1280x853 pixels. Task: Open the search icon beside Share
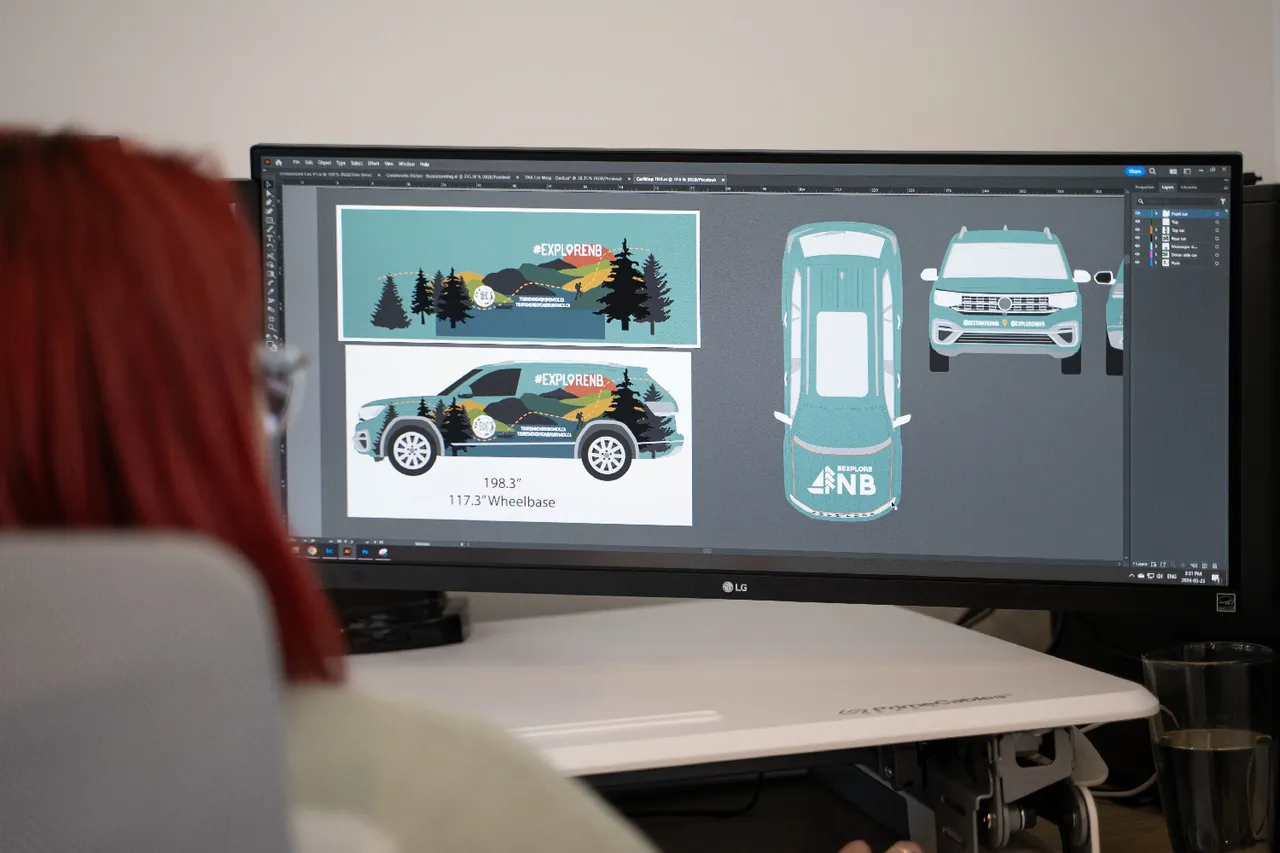point(1152,172)
